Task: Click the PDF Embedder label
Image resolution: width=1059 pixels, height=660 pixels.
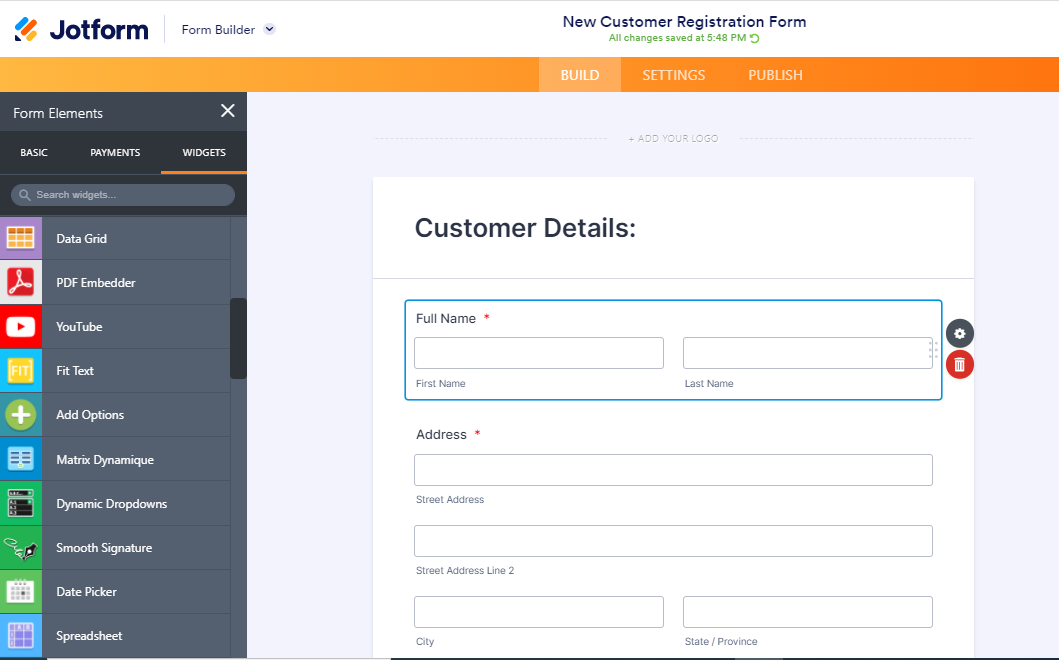Action: click(x=96, y=282)
